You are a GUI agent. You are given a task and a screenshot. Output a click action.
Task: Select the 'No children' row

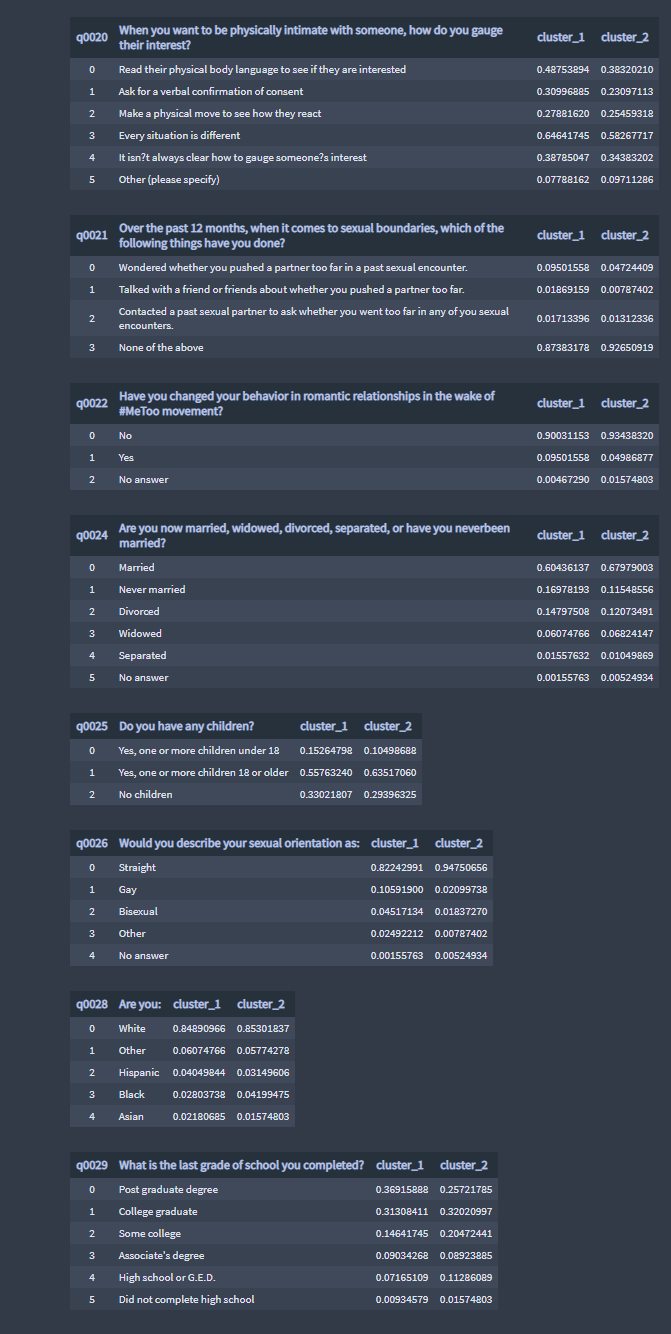[x=246, y=795]
